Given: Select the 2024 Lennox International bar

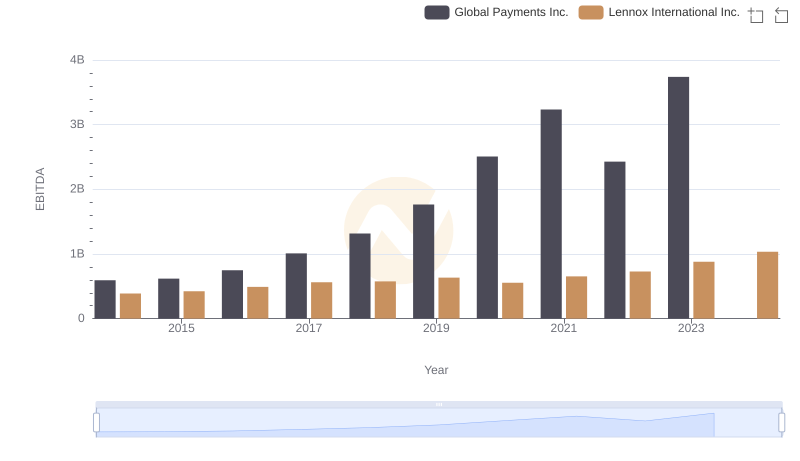Looking at the screenshot, I should 767,285.
